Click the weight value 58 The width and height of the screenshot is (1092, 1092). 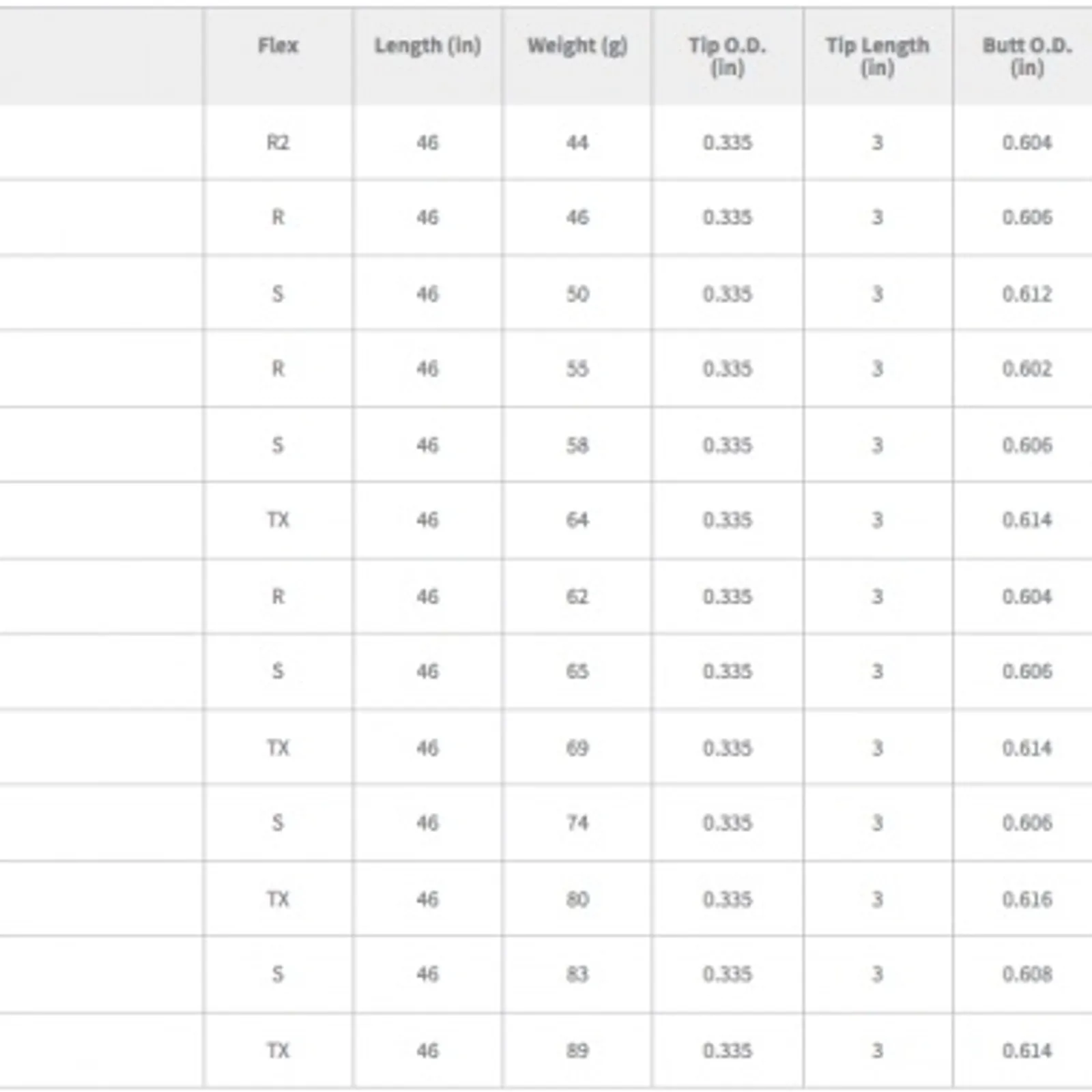[x=577, y=446]
